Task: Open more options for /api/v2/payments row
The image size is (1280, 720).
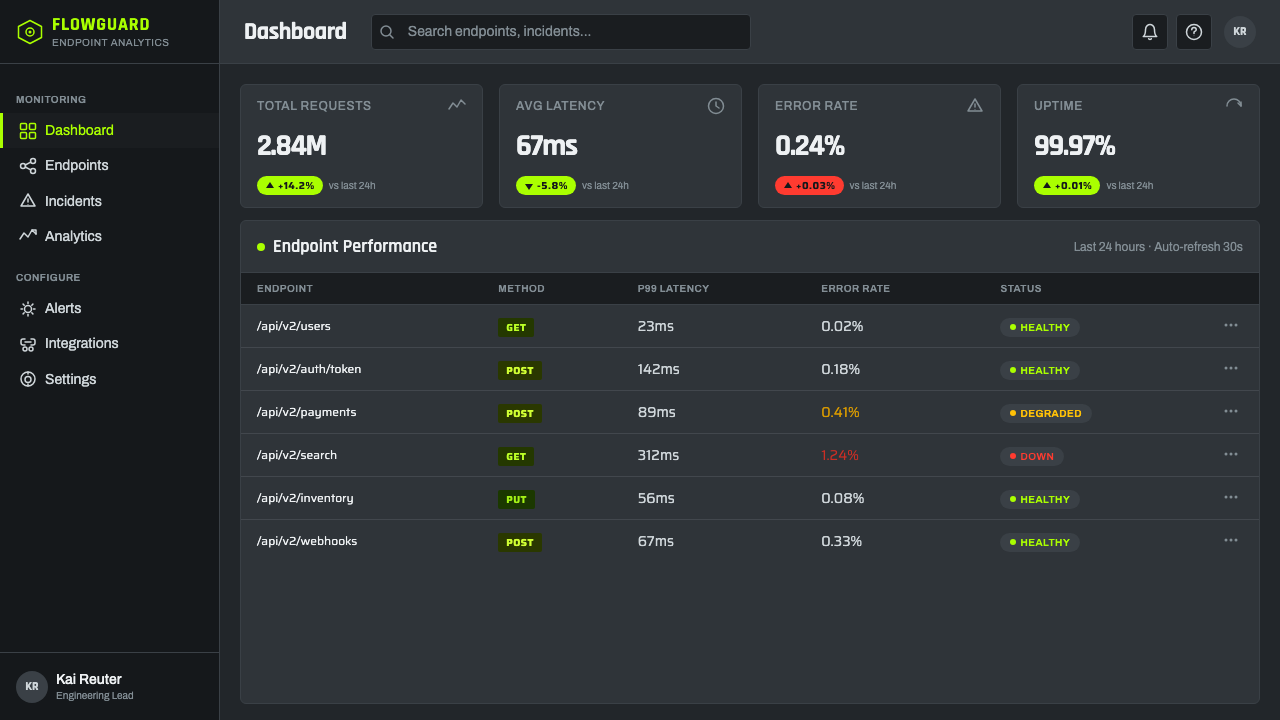Action: point(1231,412)
